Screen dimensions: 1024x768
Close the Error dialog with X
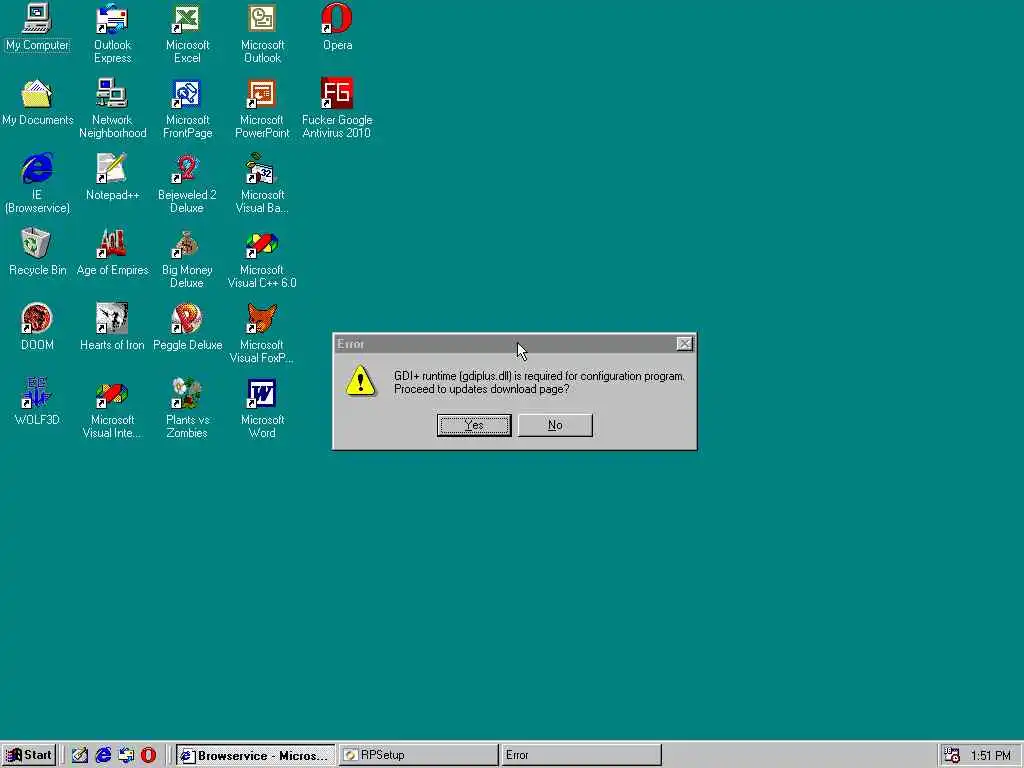(x=684, y=344)
